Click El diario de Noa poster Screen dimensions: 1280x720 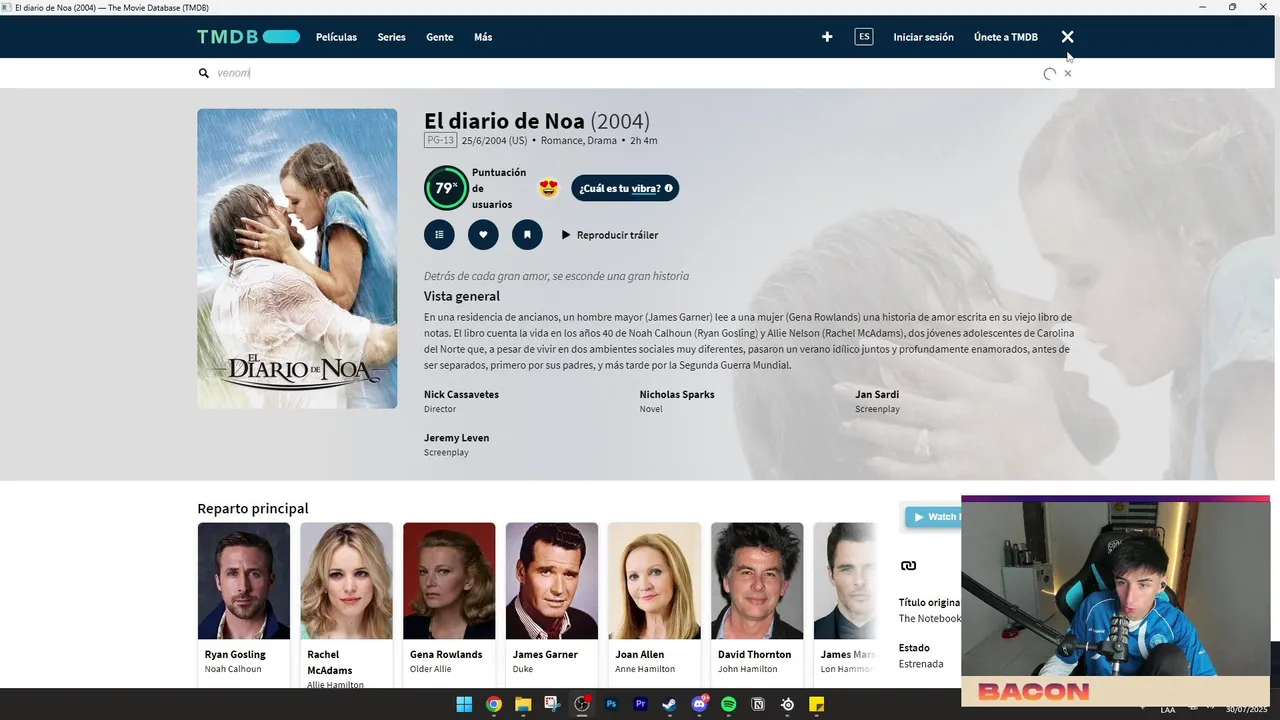[297, 258]
